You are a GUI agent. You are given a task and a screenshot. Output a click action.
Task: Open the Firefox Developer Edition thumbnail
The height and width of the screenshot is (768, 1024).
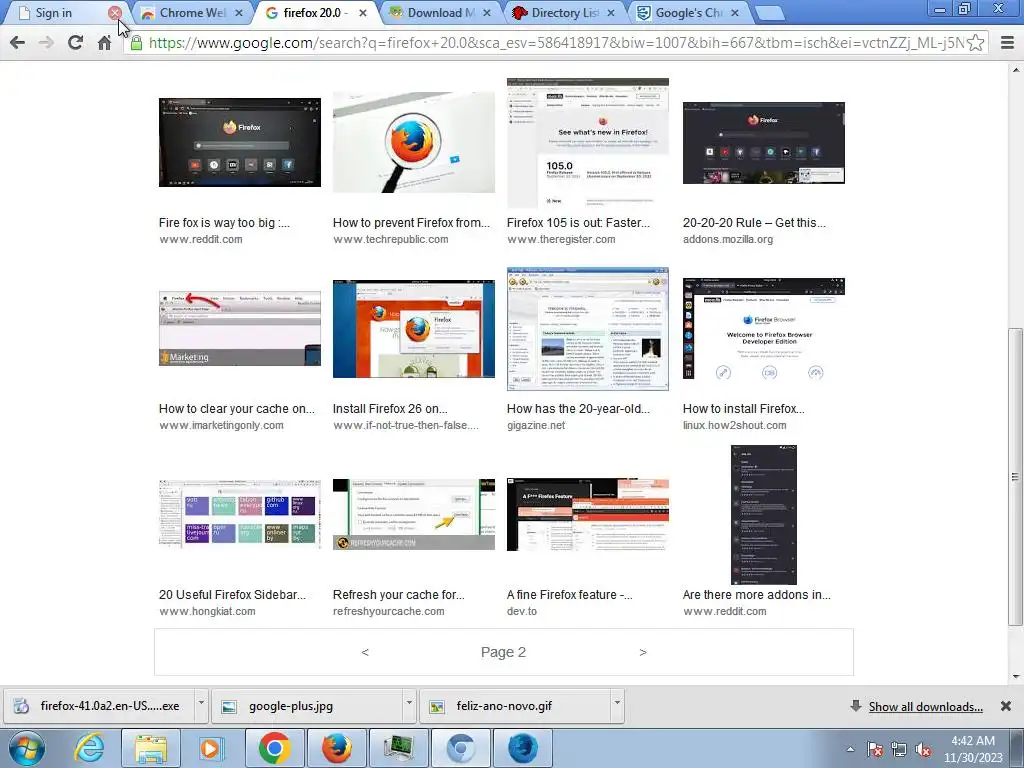click(x=763, y=328)
